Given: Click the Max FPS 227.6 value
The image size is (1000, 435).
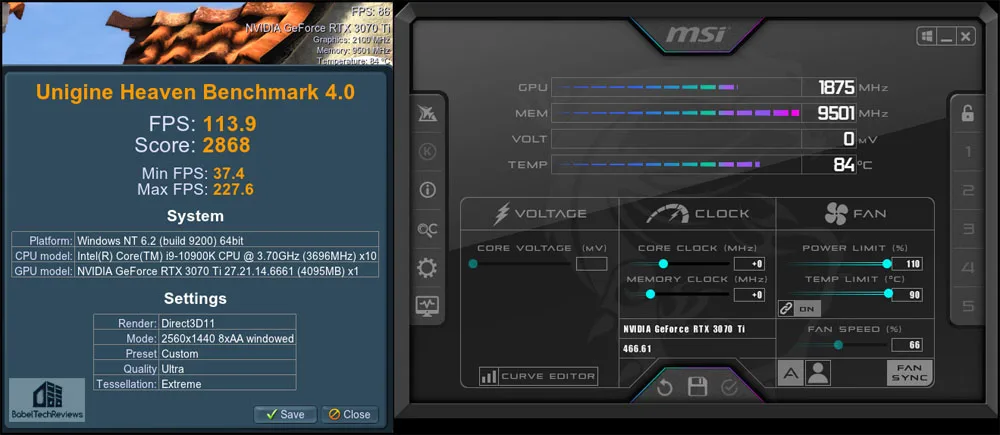Looking at the screenshot, I should coord(232,189).
